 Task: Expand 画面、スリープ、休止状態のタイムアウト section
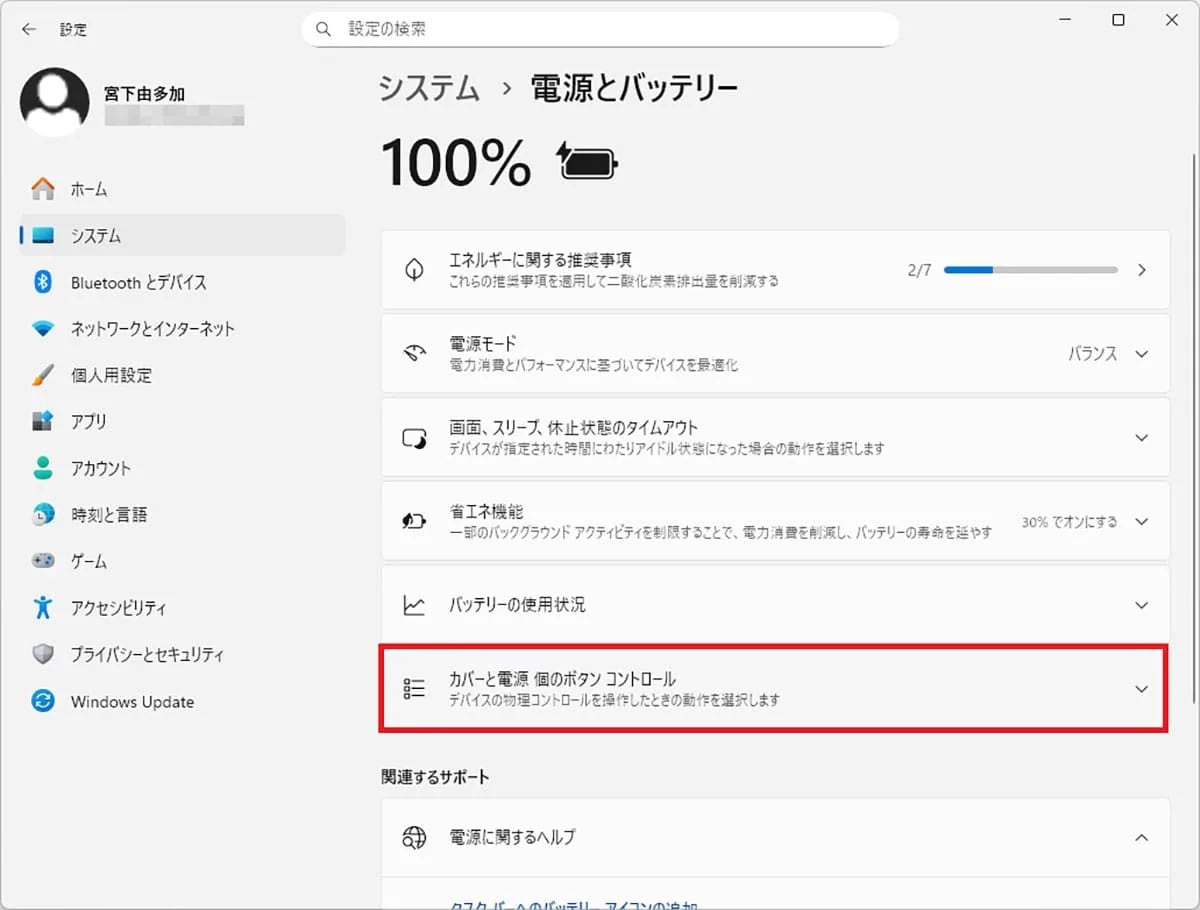point(1139,437)
